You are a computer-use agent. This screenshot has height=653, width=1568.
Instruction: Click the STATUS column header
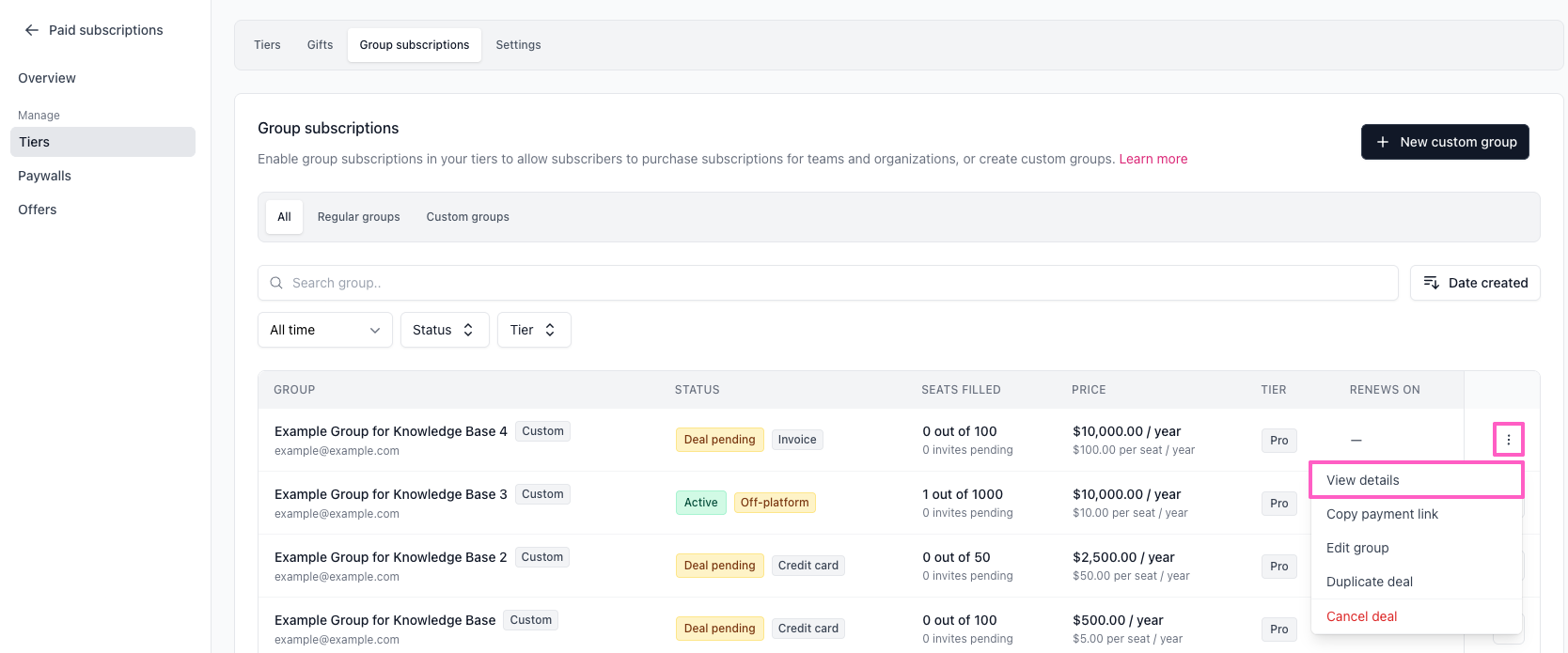pos(698,390)
